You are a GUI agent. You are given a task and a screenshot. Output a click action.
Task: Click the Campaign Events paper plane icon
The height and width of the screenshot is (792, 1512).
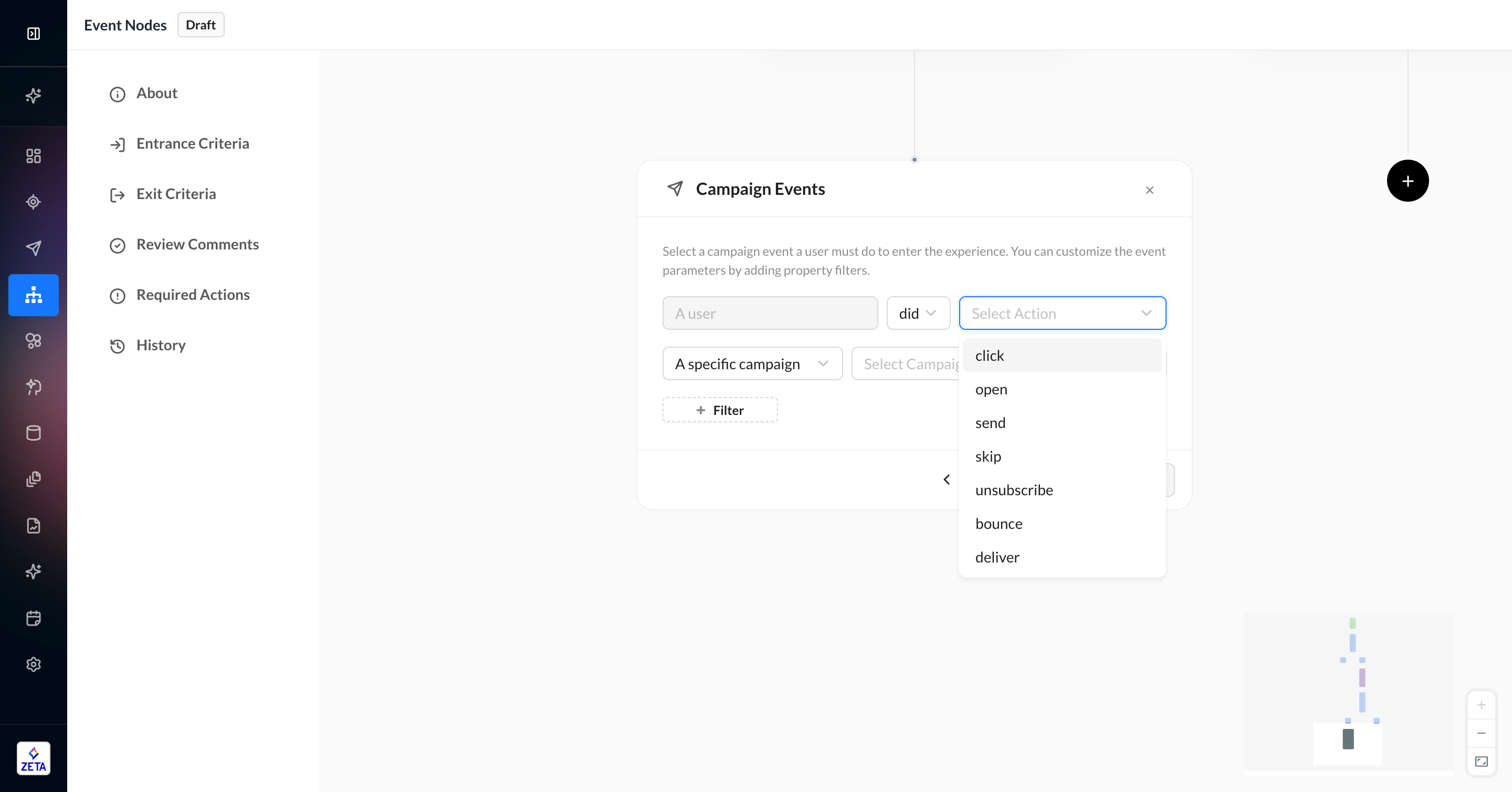[x=675, y=189]
